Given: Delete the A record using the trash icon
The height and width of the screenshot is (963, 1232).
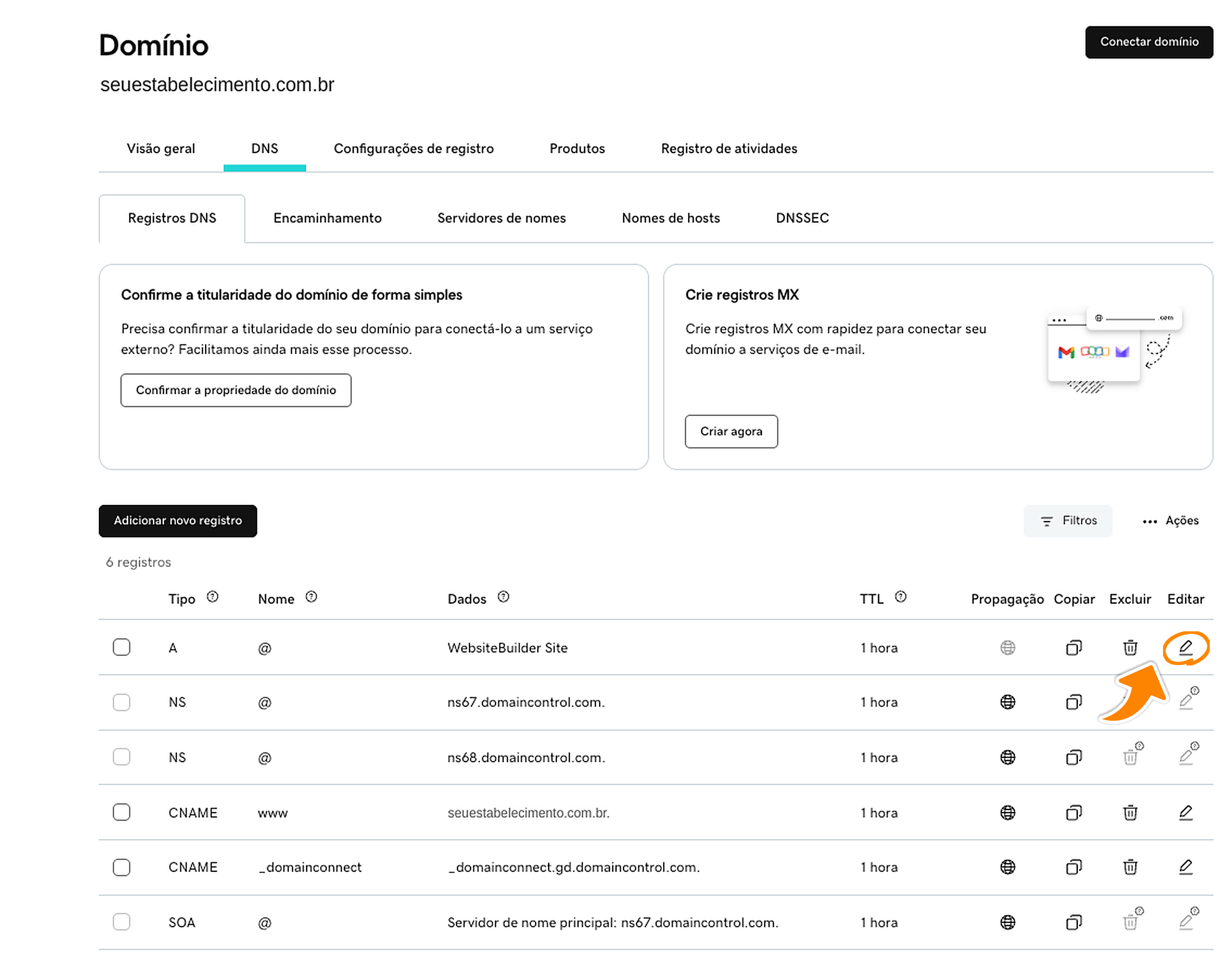Looking at the screenshot, I should coord(1130,648).
